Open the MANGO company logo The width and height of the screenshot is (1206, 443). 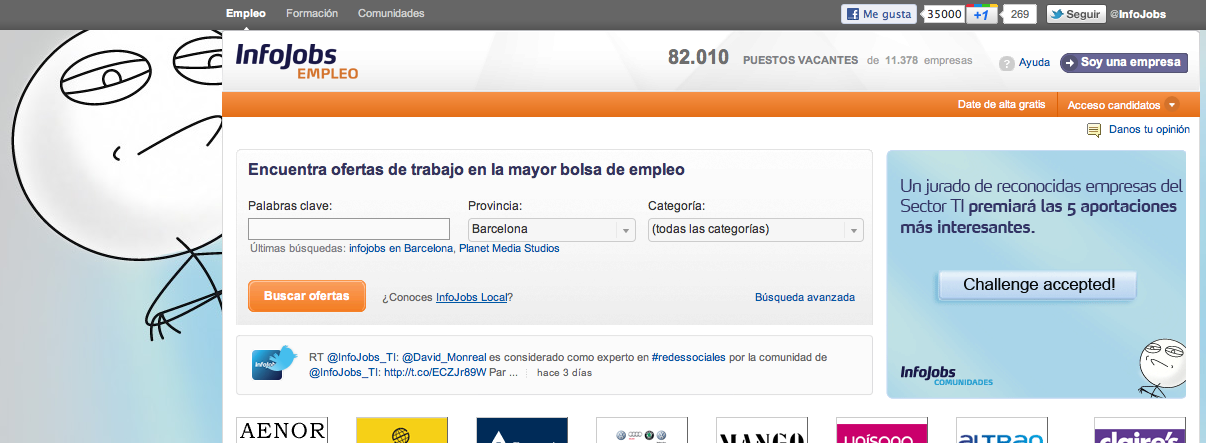tap(762, 432)
